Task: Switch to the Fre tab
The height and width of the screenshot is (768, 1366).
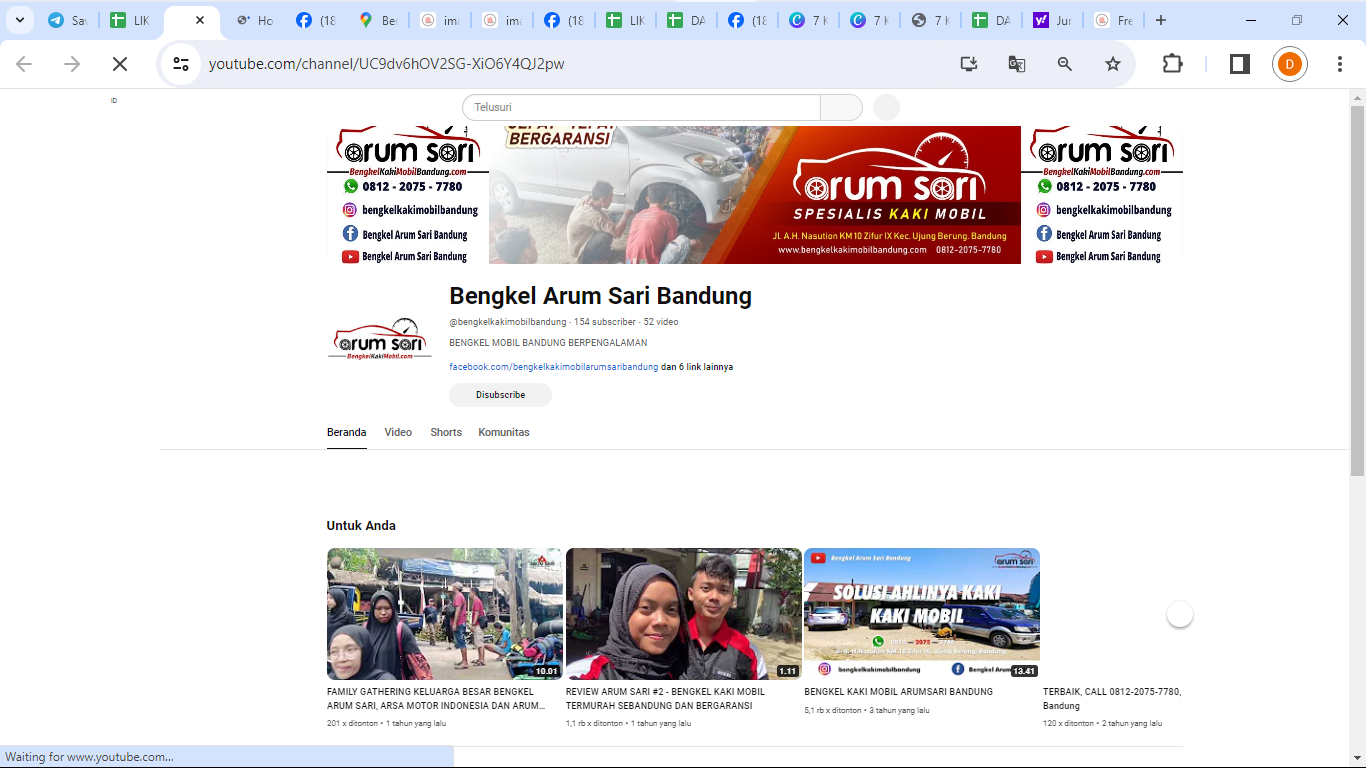Action: point(1114,20)
